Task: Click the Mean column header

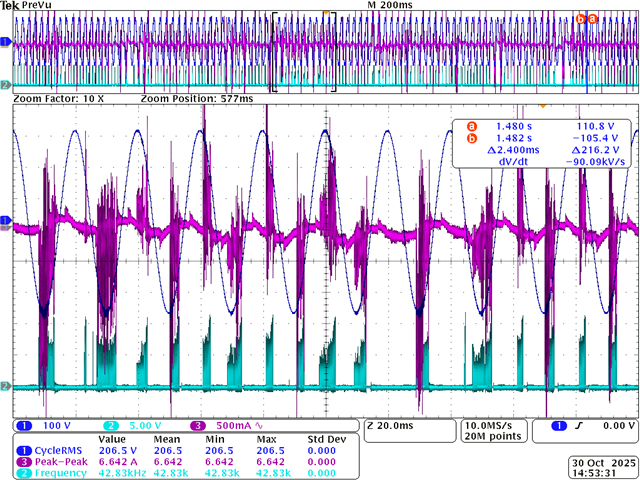Action: (x=166, y=440)
